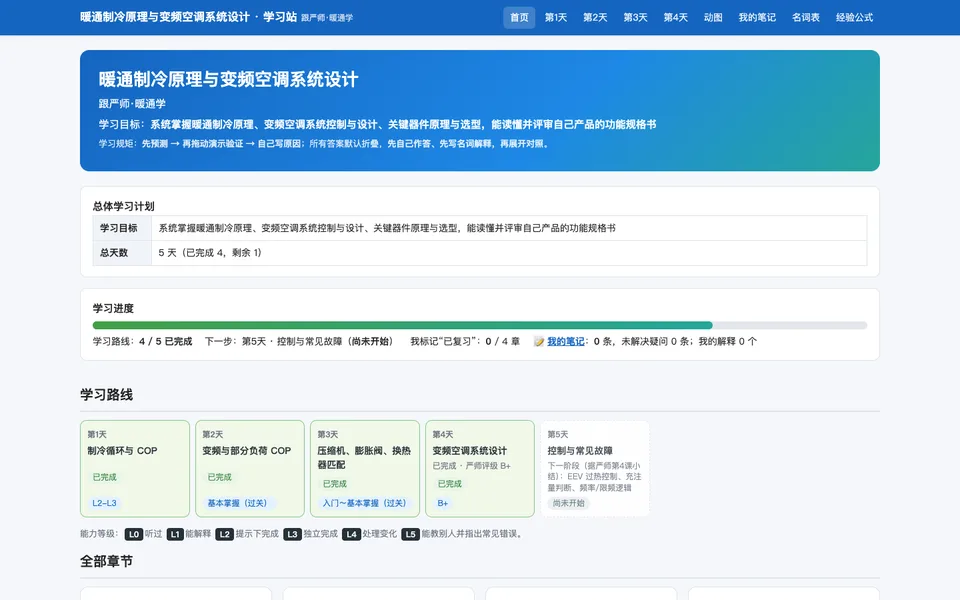Open the 名词表 navigation item

pyautogui.click(x=806, y=18)
